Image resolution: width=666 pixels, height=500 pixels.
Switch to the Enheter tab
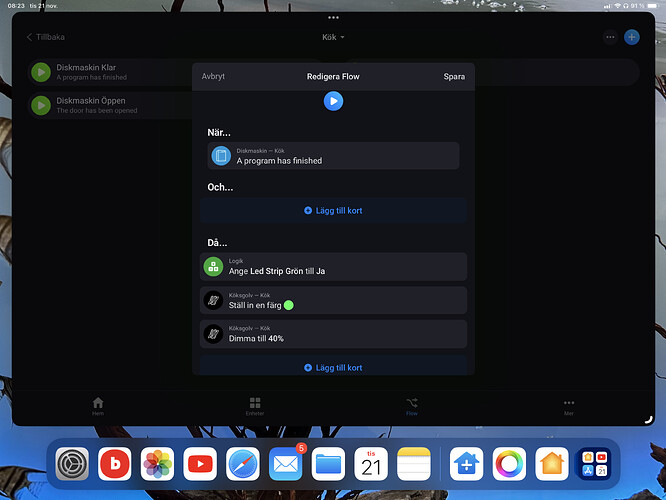point(255,406)
